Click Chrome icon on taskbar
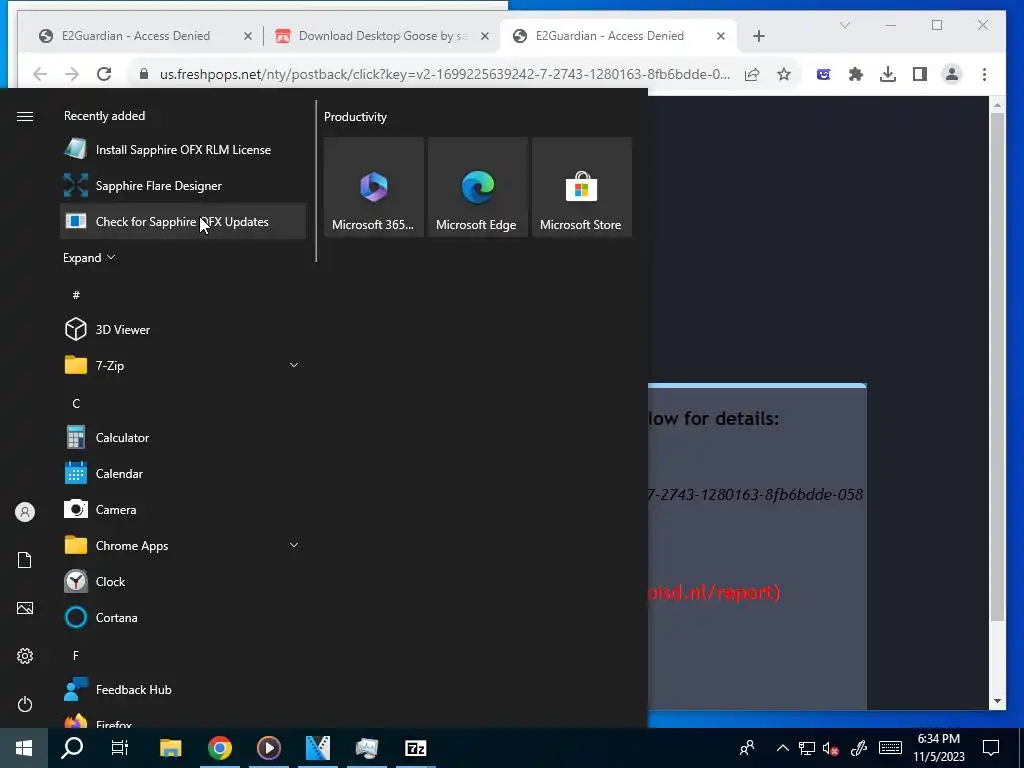The width and height of the screenshot is (1024, 768). click(219, 748)
